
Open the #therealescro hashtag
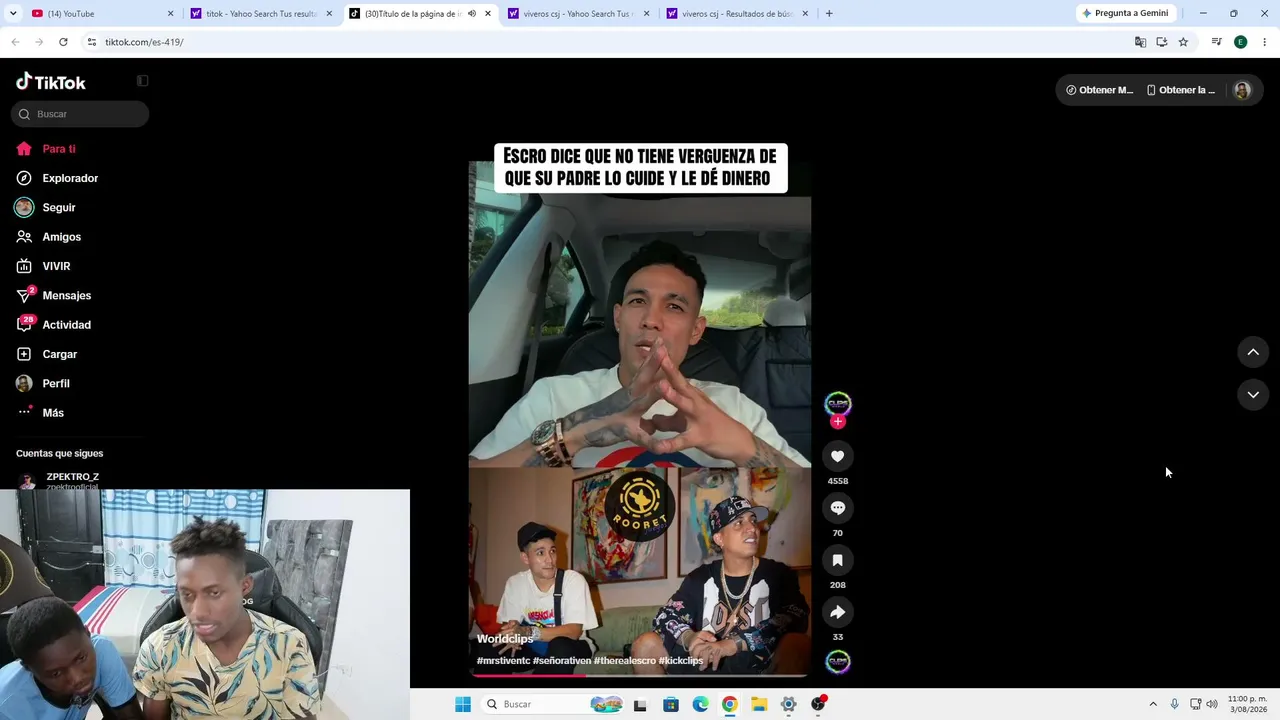pos(624,661)
